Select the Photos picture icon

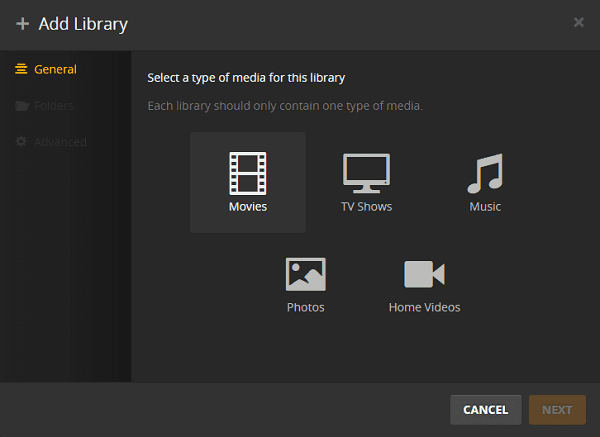click(305, 274)
